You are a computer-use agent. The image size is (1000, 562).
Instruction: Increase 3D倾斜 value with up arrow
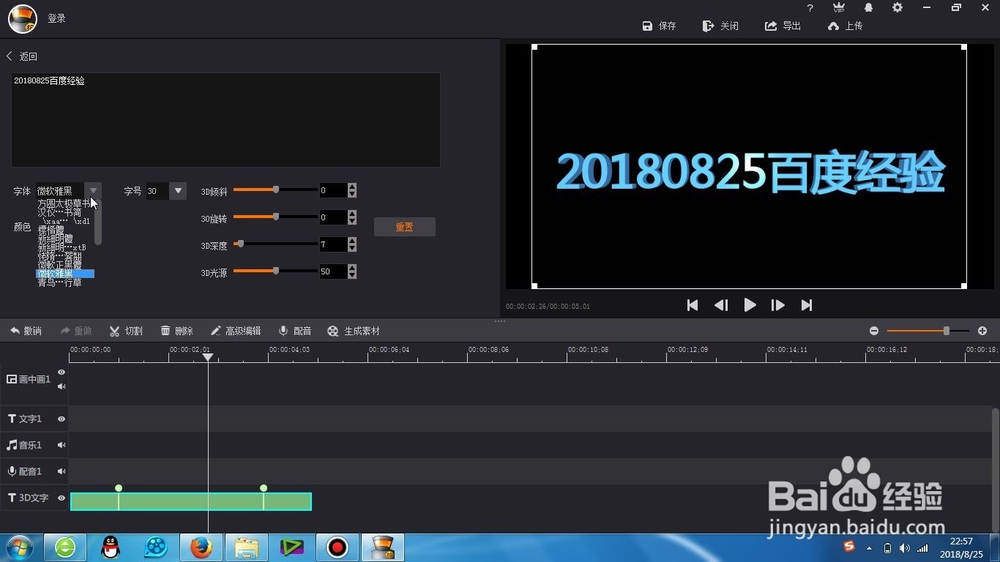pos(352,186)
